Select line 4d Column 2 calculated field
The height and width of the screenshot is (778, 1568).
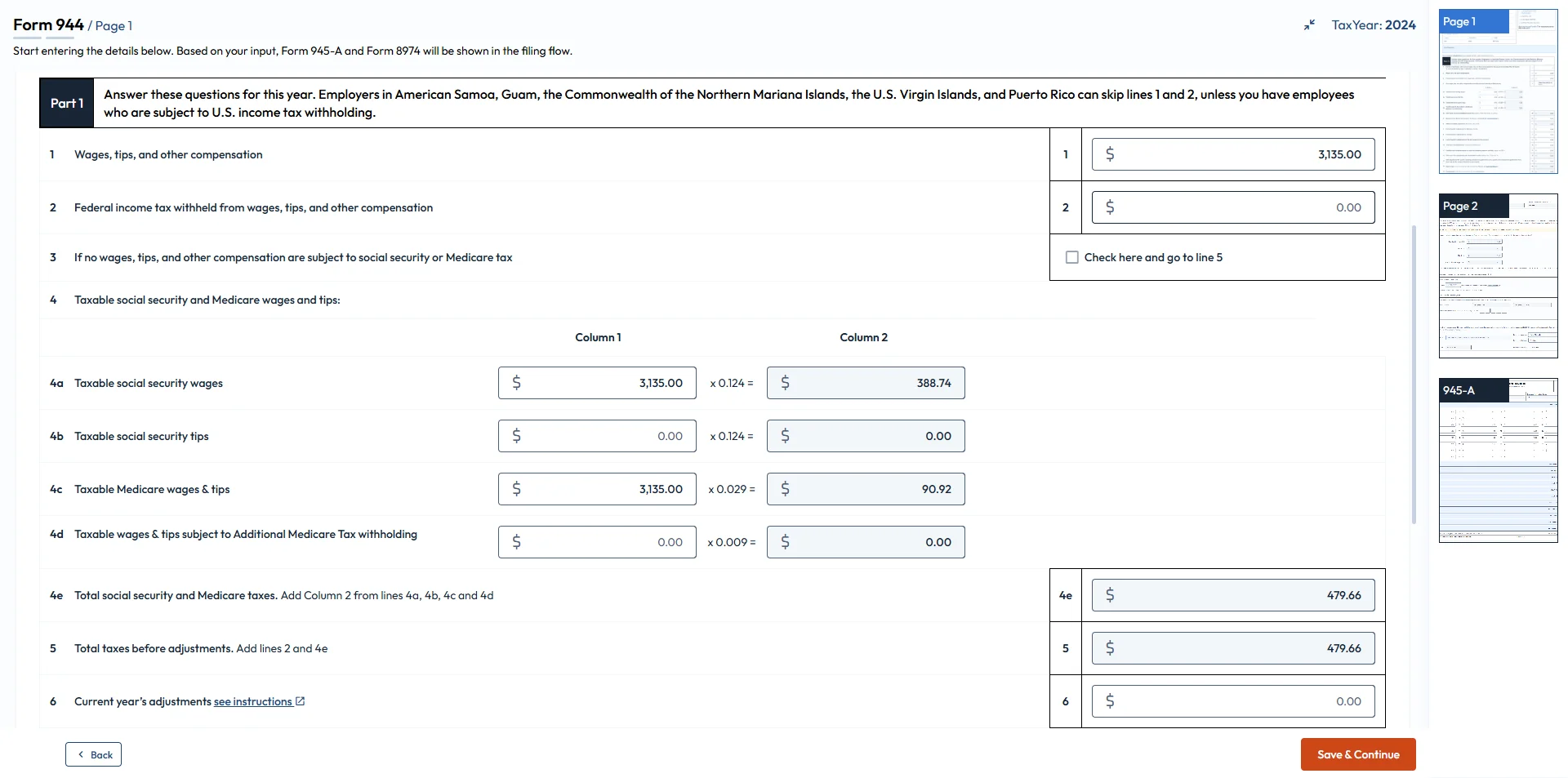pyautogui.click(x=866, y=542)
